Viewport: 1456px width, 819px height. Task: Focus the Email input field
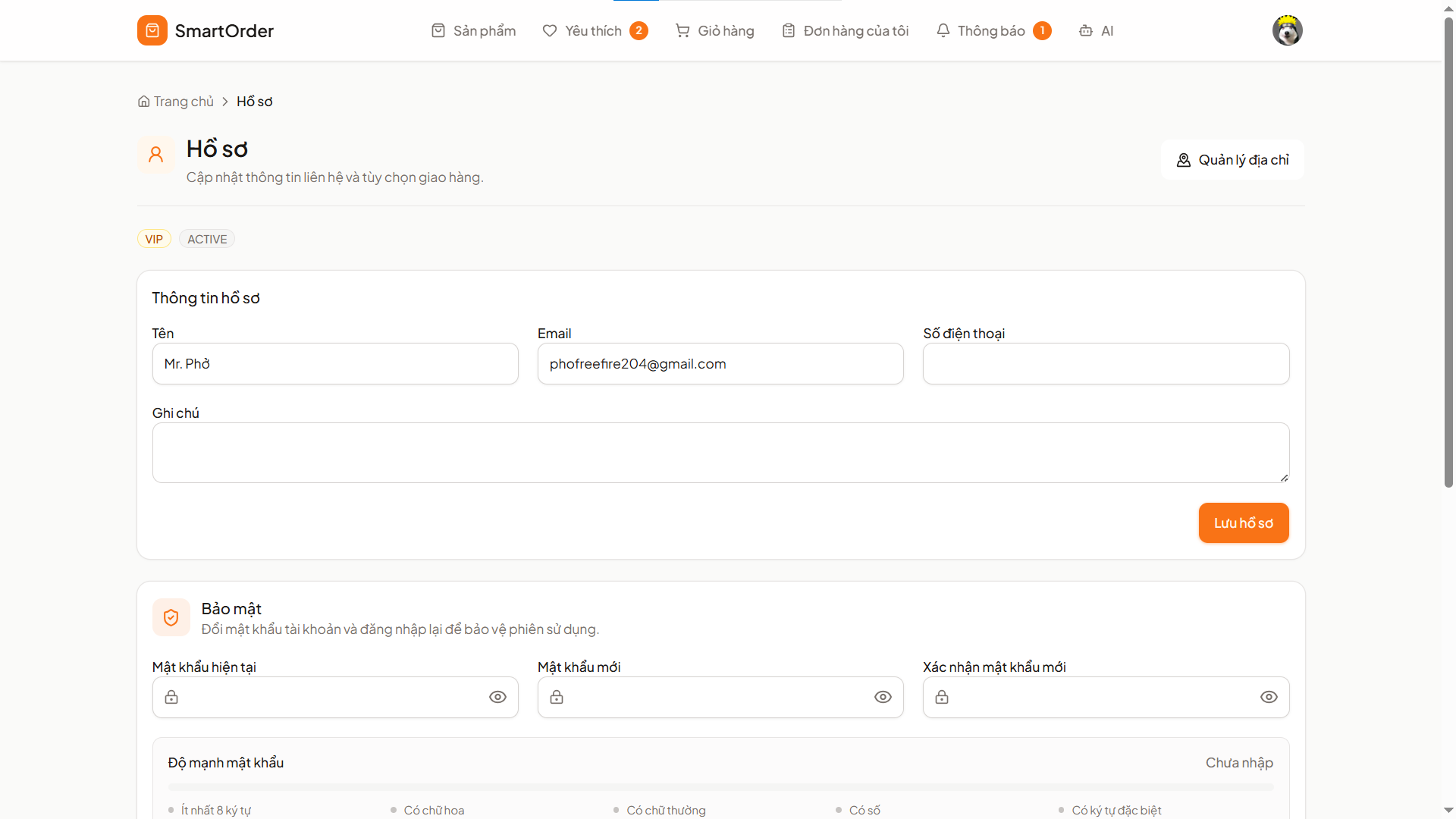(720, 364)
